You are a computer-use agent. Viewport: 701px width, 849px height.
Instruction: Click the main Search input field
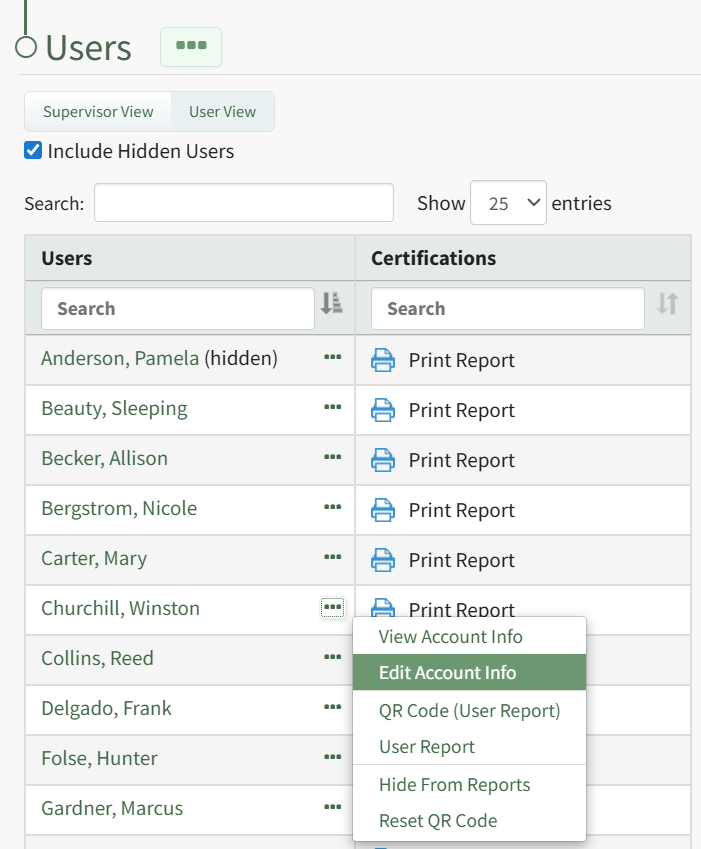point(243,203)
